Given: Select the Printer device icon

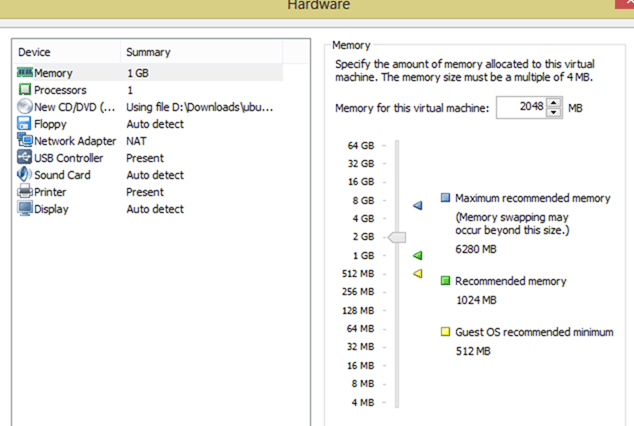Looking at the screenshot, I should (x=25, y=191).
